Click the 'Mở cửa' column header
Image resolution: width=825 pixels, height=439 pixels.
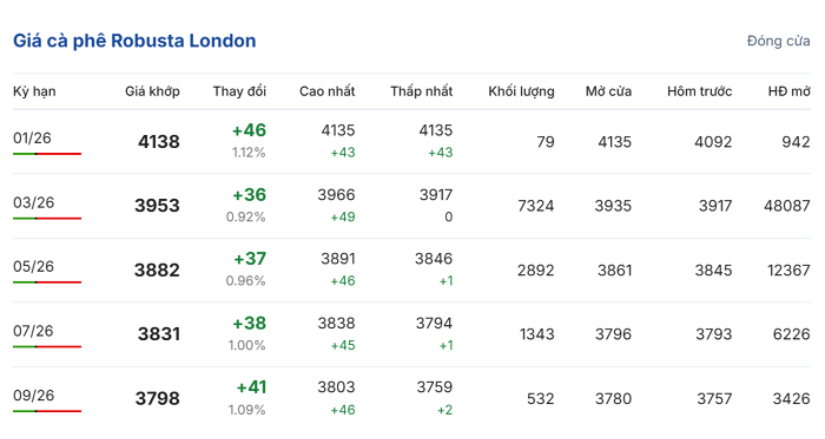point(608,91)
